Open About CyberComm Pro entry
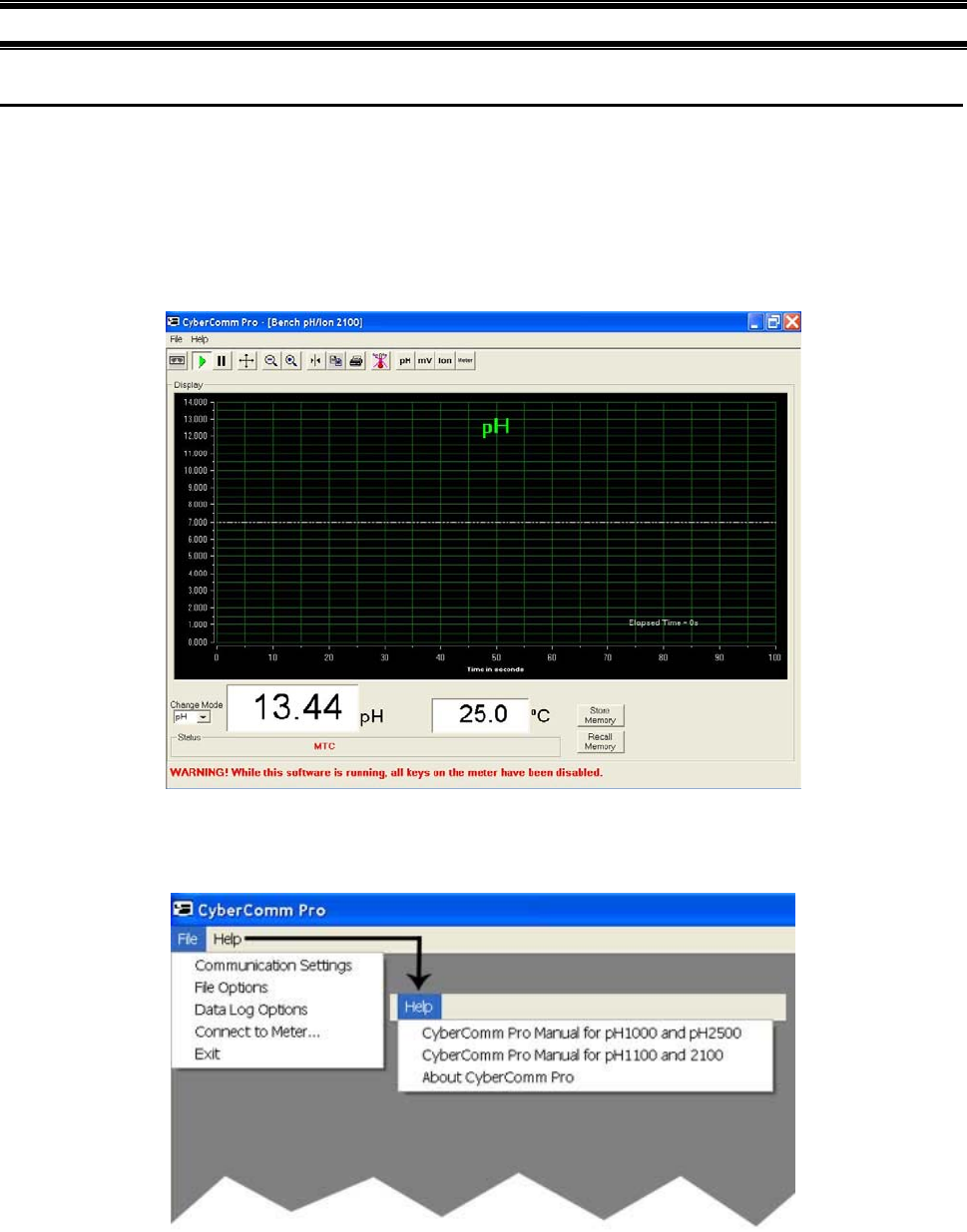This screenshot has height=1232, width=967. [498, 1077]
